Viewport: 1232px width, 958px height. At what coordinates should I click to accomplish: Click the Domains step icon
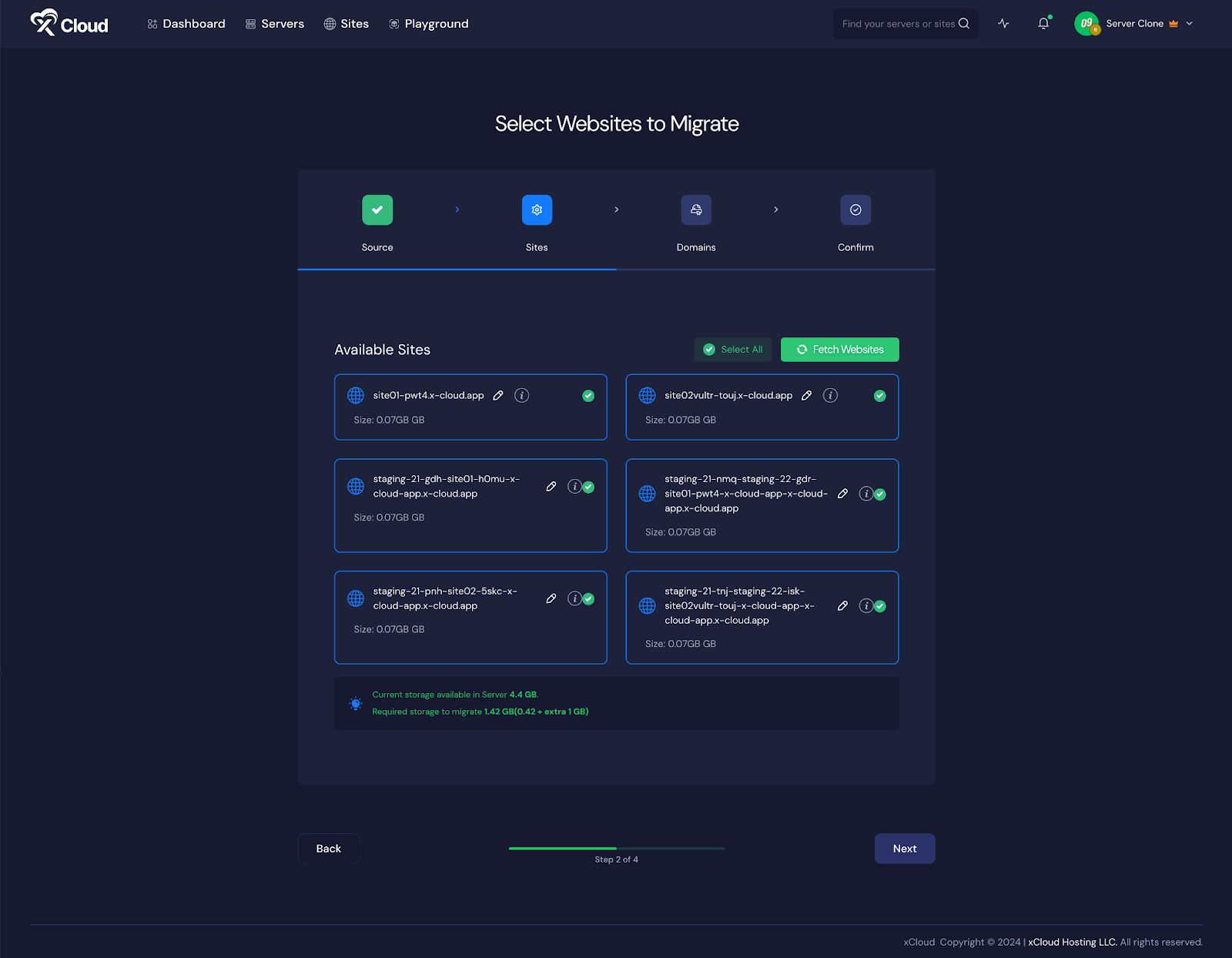pyautogui.click(x=696, y=209)
